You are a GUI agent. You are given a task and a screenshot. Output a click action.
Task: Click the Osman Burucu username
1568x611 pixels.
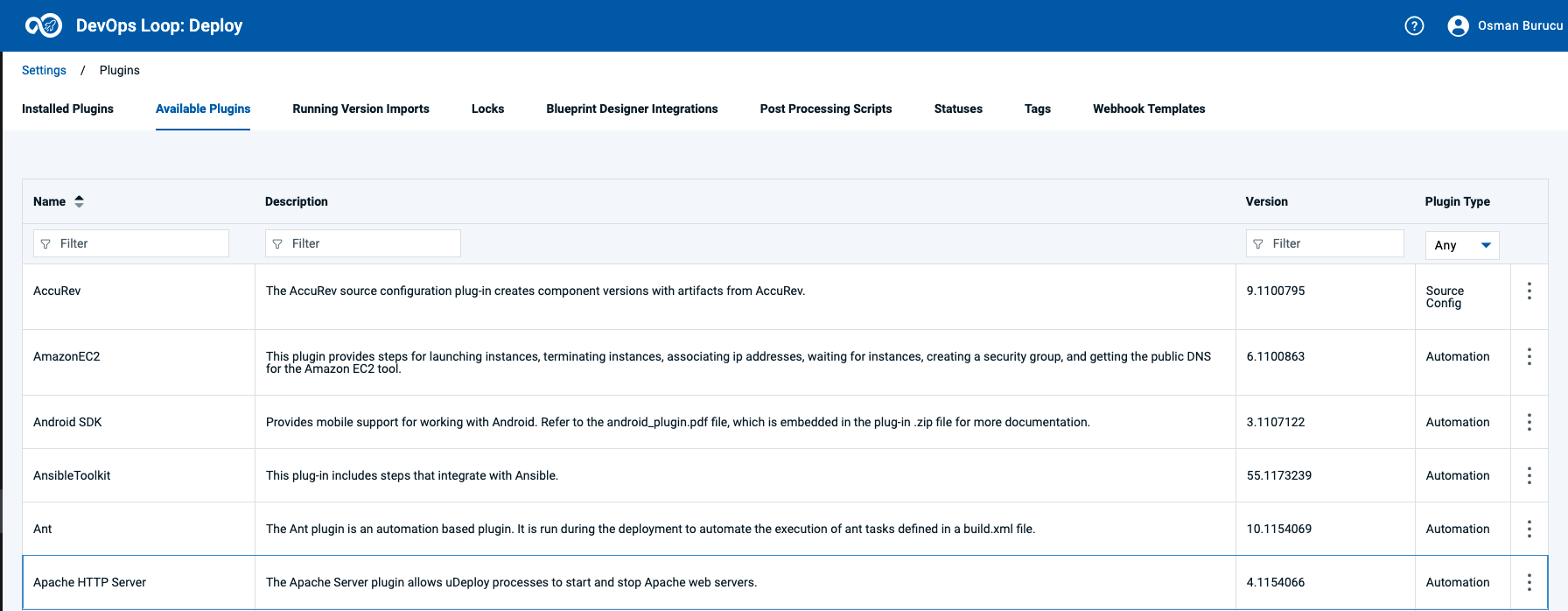click(1520, 25)
